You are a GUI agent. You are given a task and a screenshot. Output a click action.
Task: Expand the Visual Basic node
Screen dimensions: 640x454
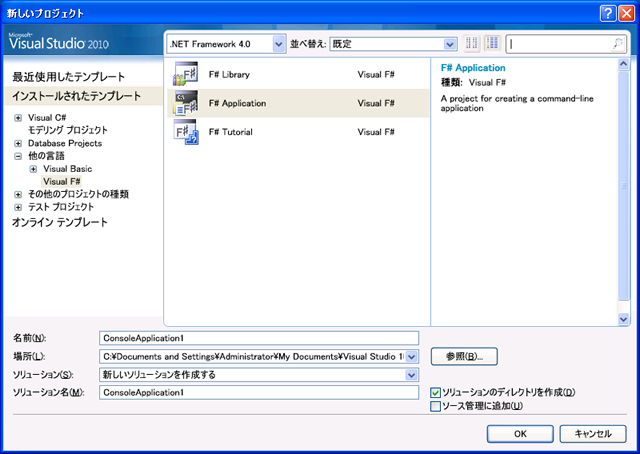(x=33, y=169)
